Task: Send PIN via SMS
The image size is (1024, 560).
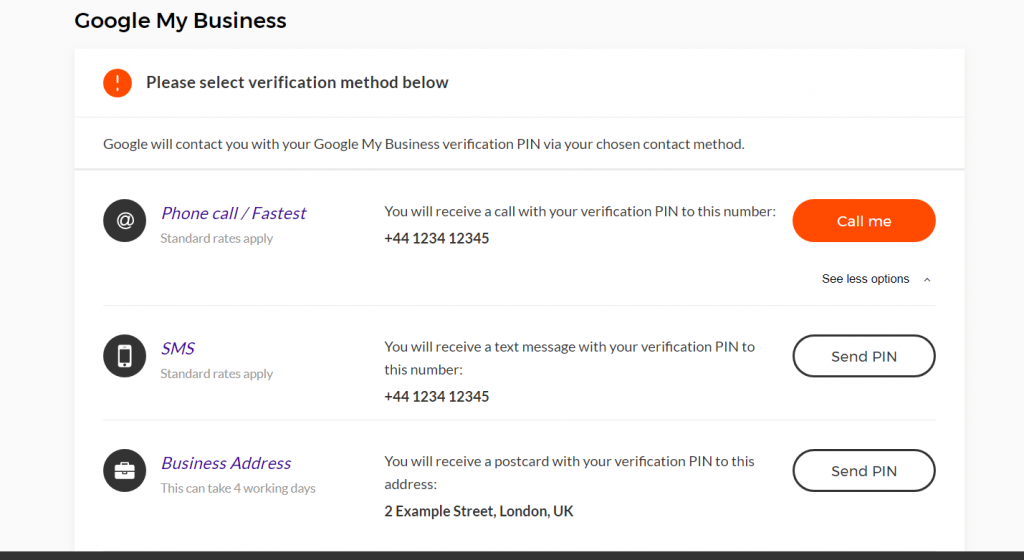Action: [864, 356]
